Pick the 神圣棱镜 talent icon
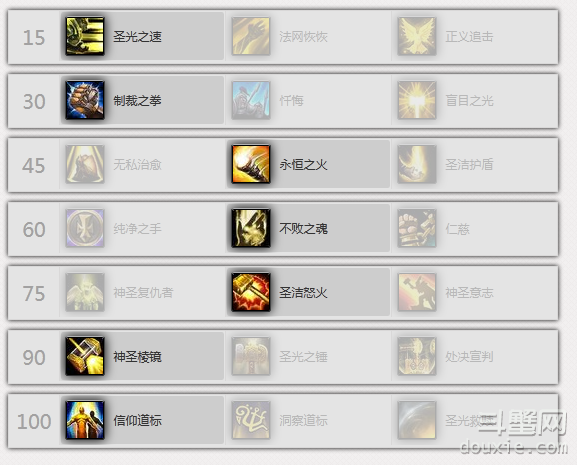Image resolution: width=577 pixels, height=465 pixels. pos(85,356)
